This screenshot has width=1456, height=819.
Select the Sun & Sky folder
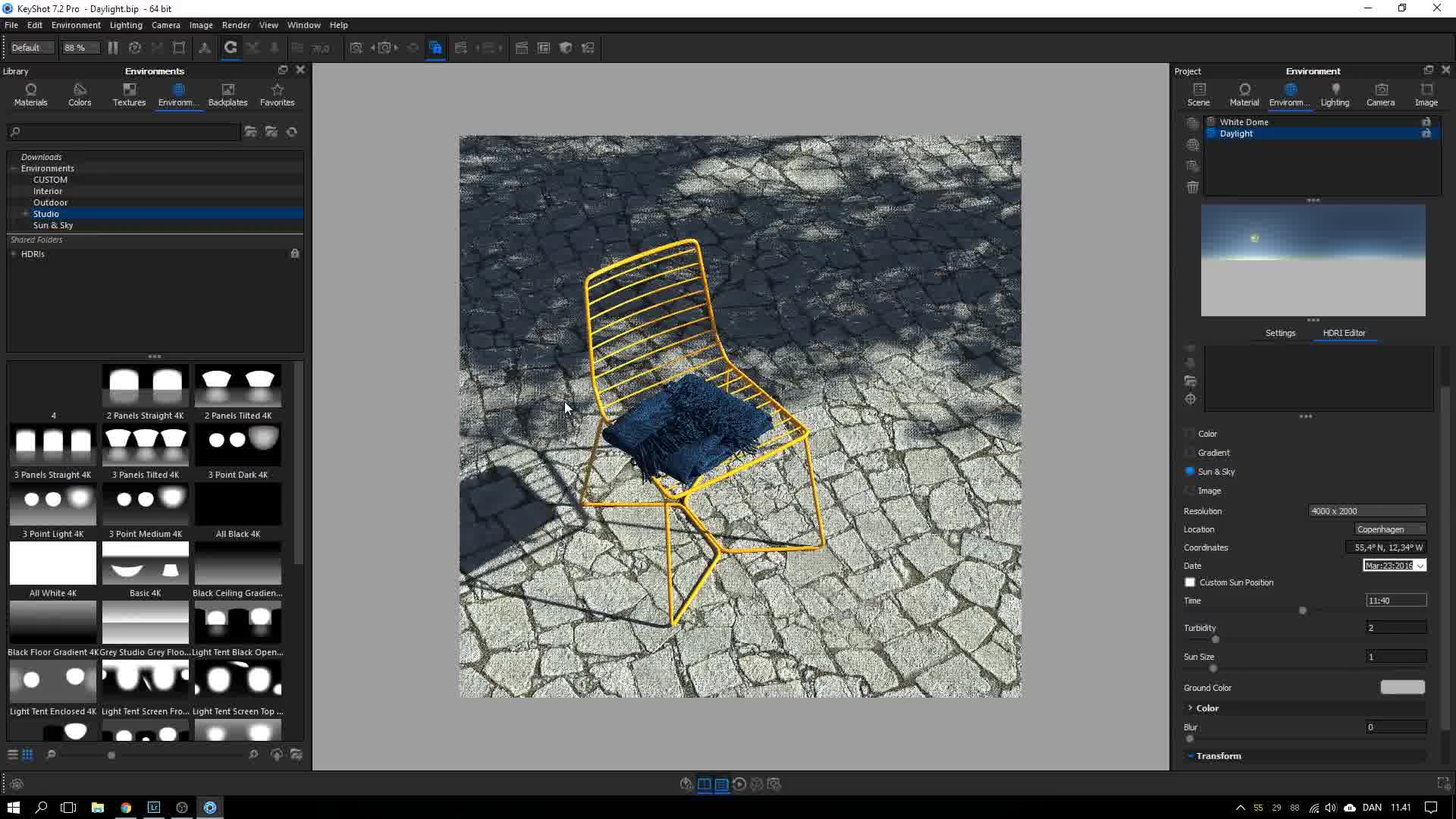pos(53,225)
